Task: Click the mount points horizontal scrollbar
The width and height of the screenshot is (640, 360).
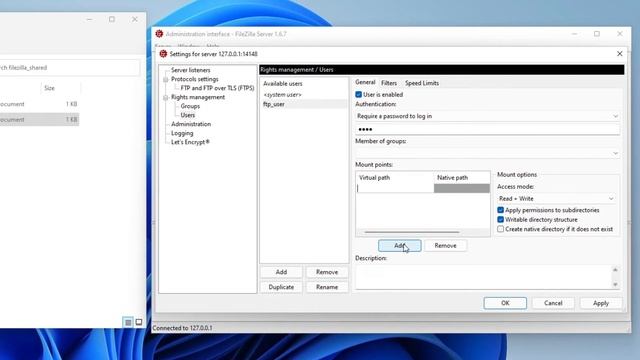Action: (412, 232)
